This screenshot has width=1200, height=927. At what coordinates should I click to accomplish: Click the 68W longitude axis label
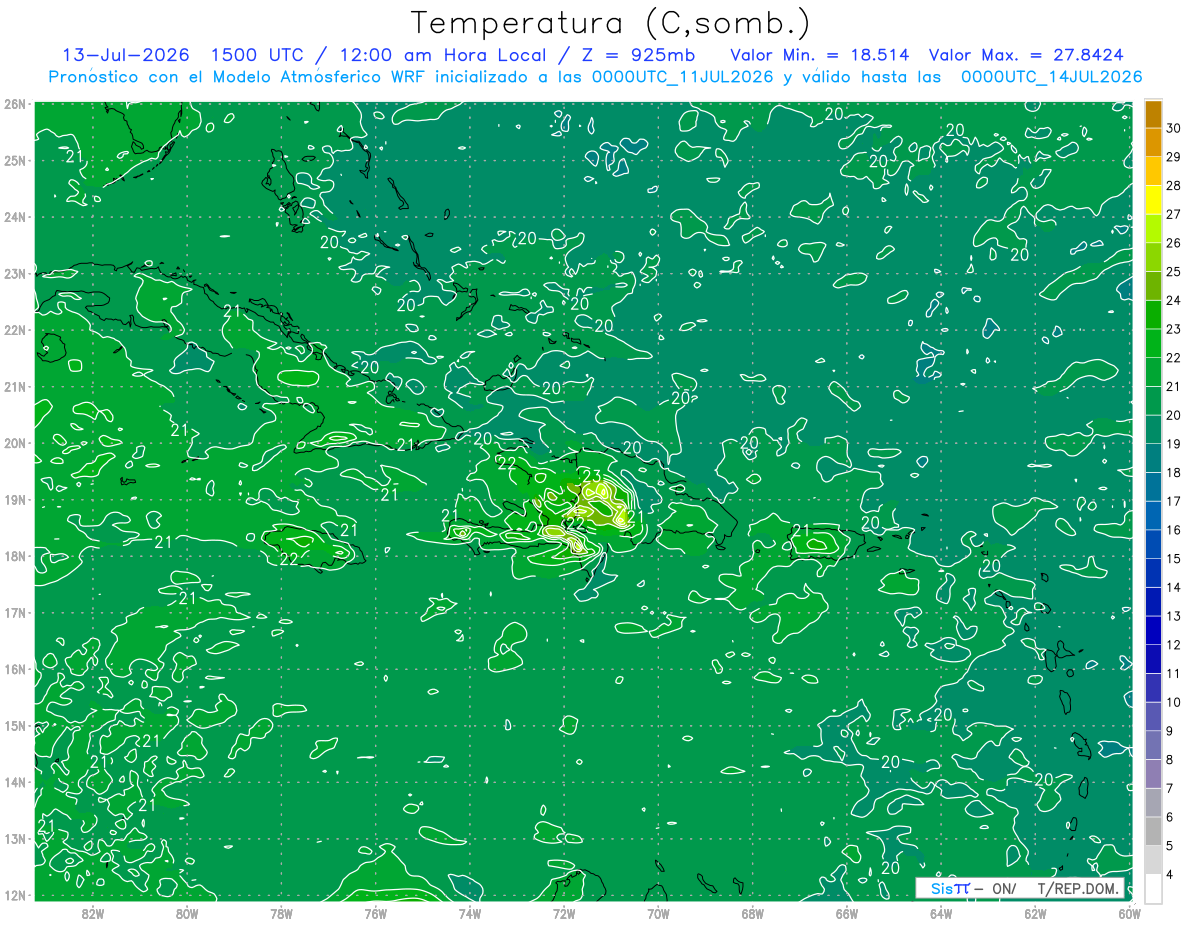click(x=753, y=913)
